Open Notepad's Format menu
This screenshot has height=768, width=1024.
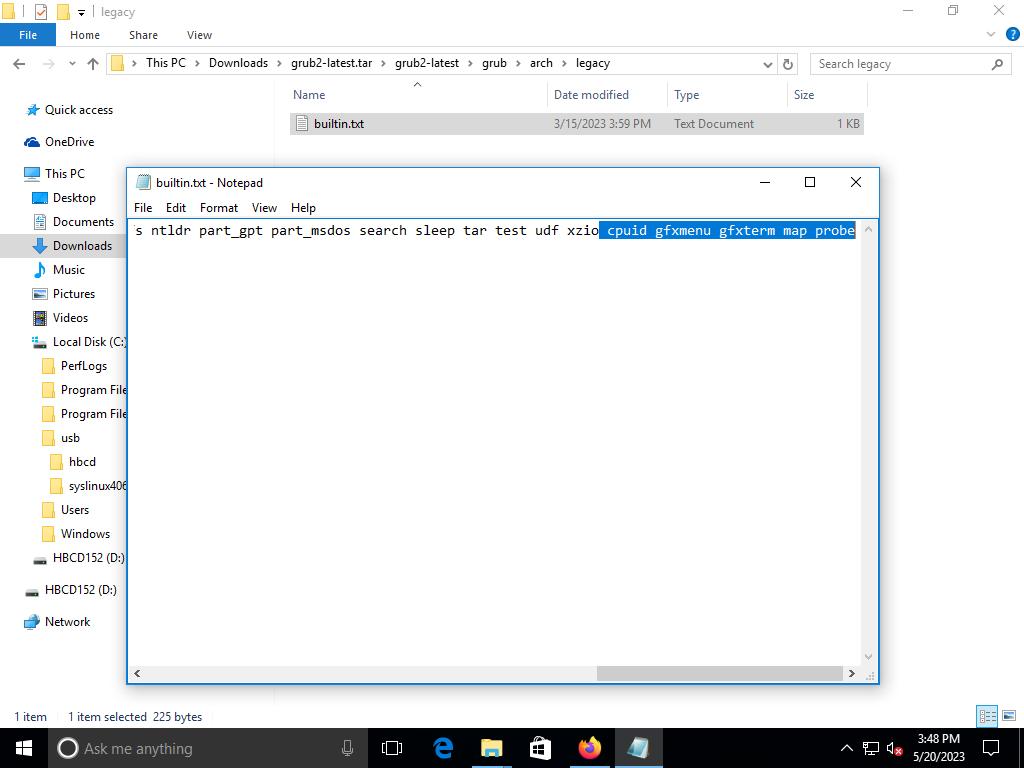coord(218,208)
